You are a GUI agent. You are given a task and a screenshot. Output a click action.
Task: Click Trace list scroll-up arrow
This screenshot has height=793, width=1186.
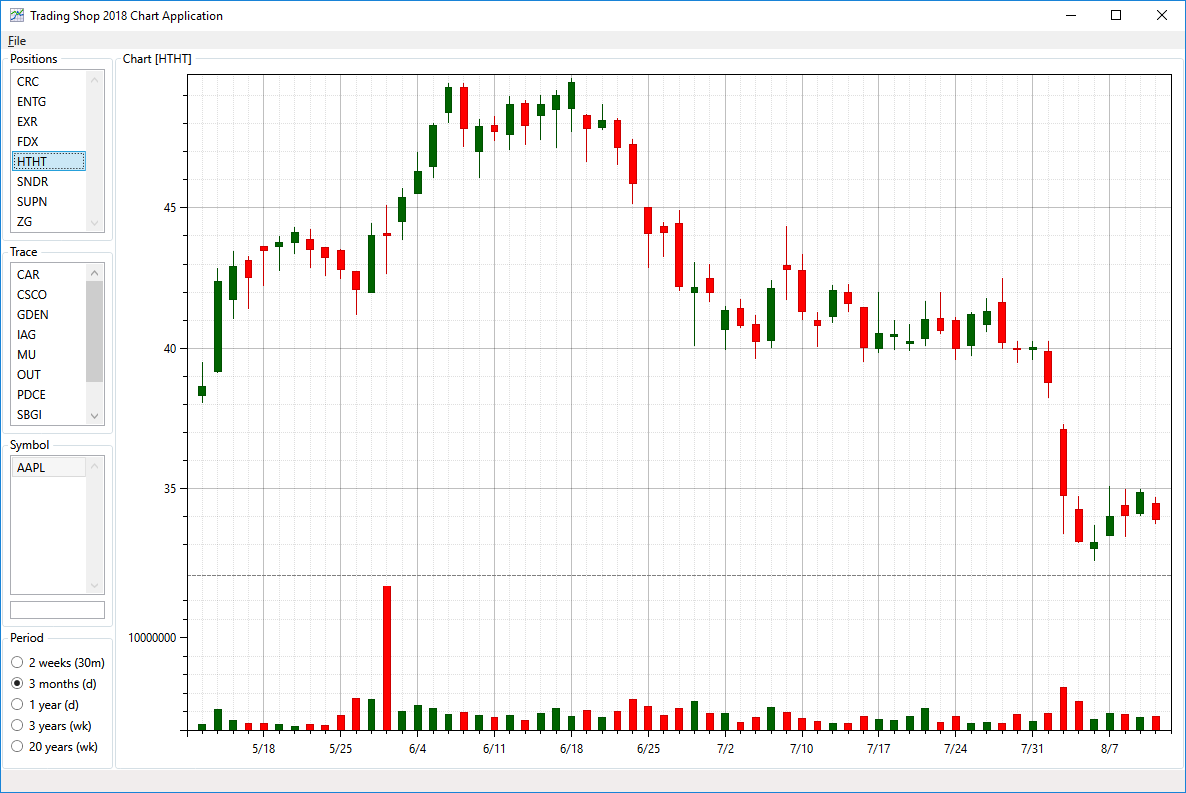[95, 272]
